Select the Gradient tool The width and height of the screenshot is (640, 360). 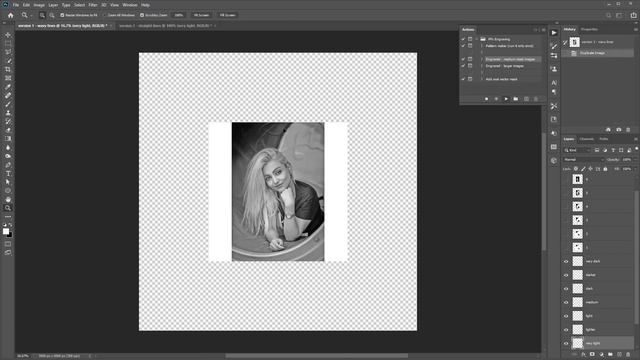click(8, 139)
